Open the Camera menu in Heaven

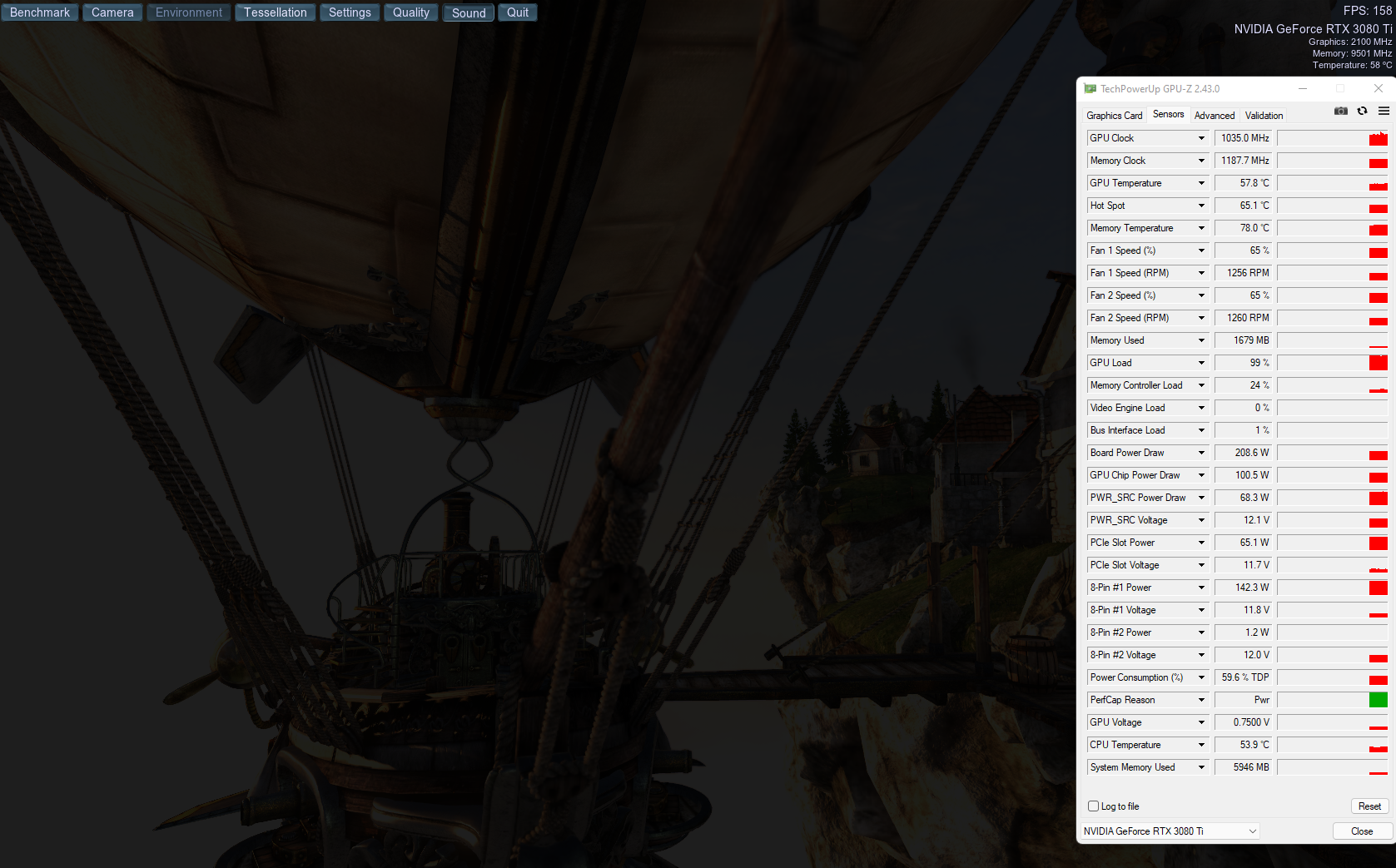click(x=112, y=12)
